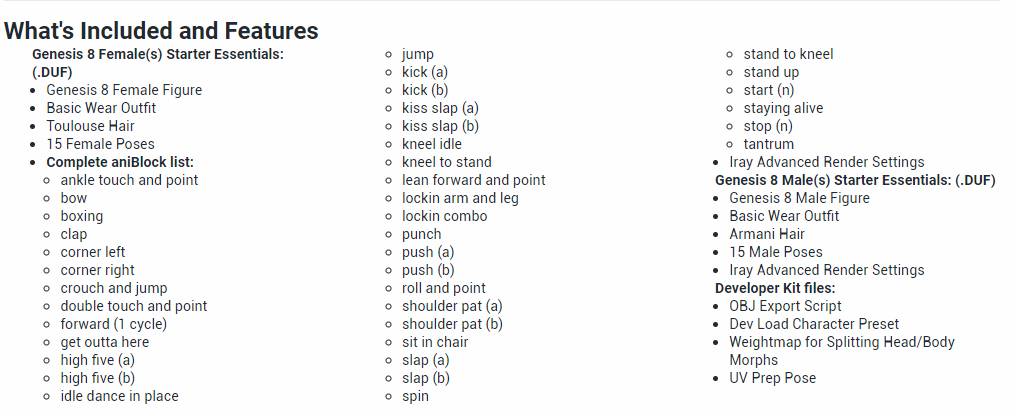The height and width of the screenshot is (417, 1010).
Task: Select 'kneel to stand' entry
Action: (446, 162)
